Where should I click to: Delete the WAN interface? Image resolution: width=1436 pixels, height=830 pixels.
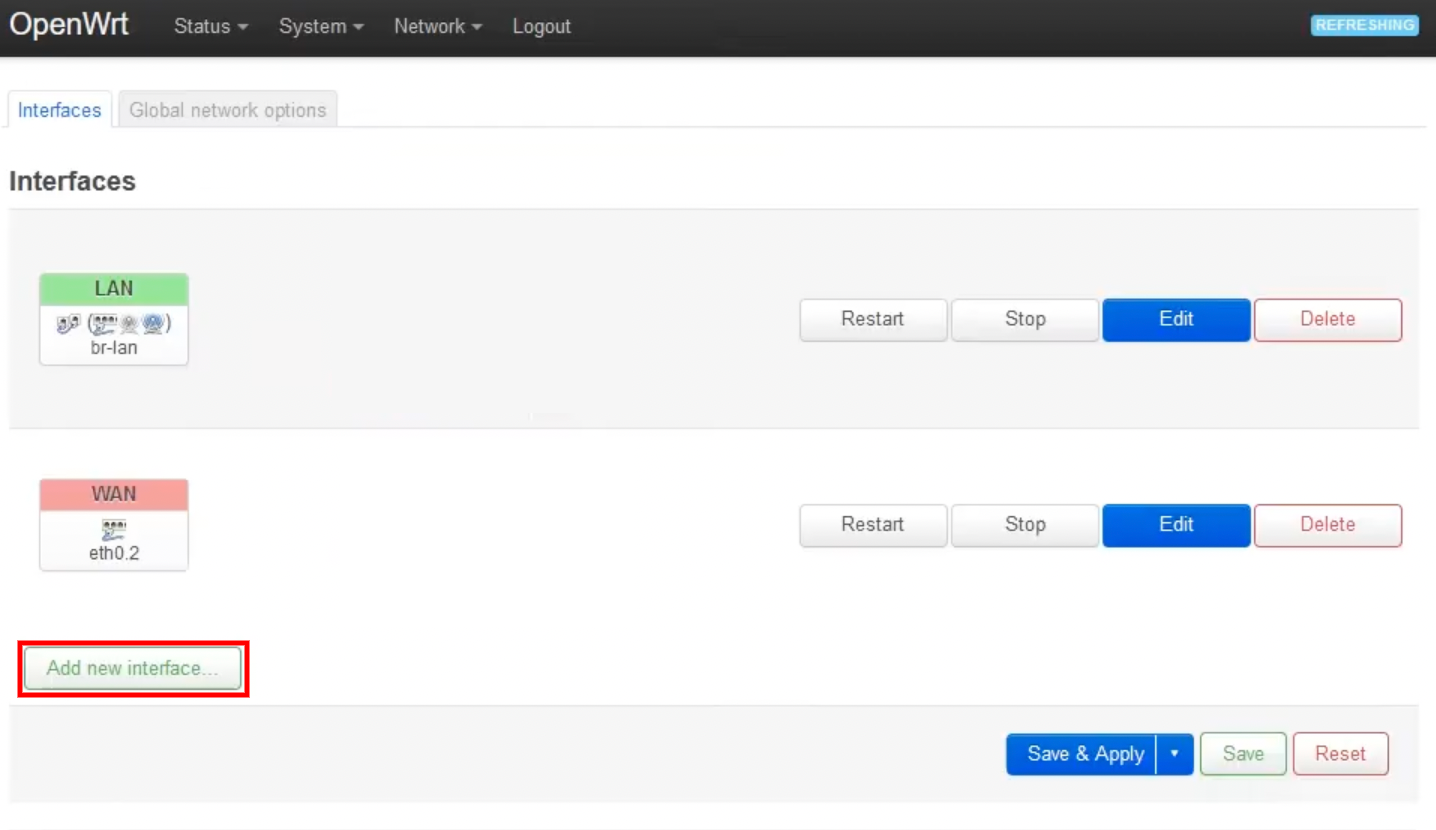(1328, 525)
